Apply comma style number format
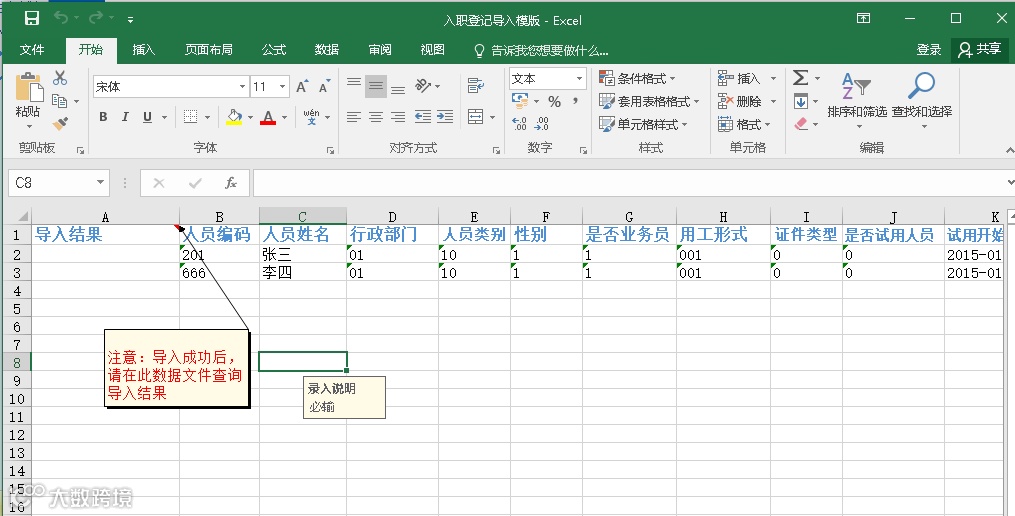Screen dimensions: 1015x516 click(x=575, y=102)
